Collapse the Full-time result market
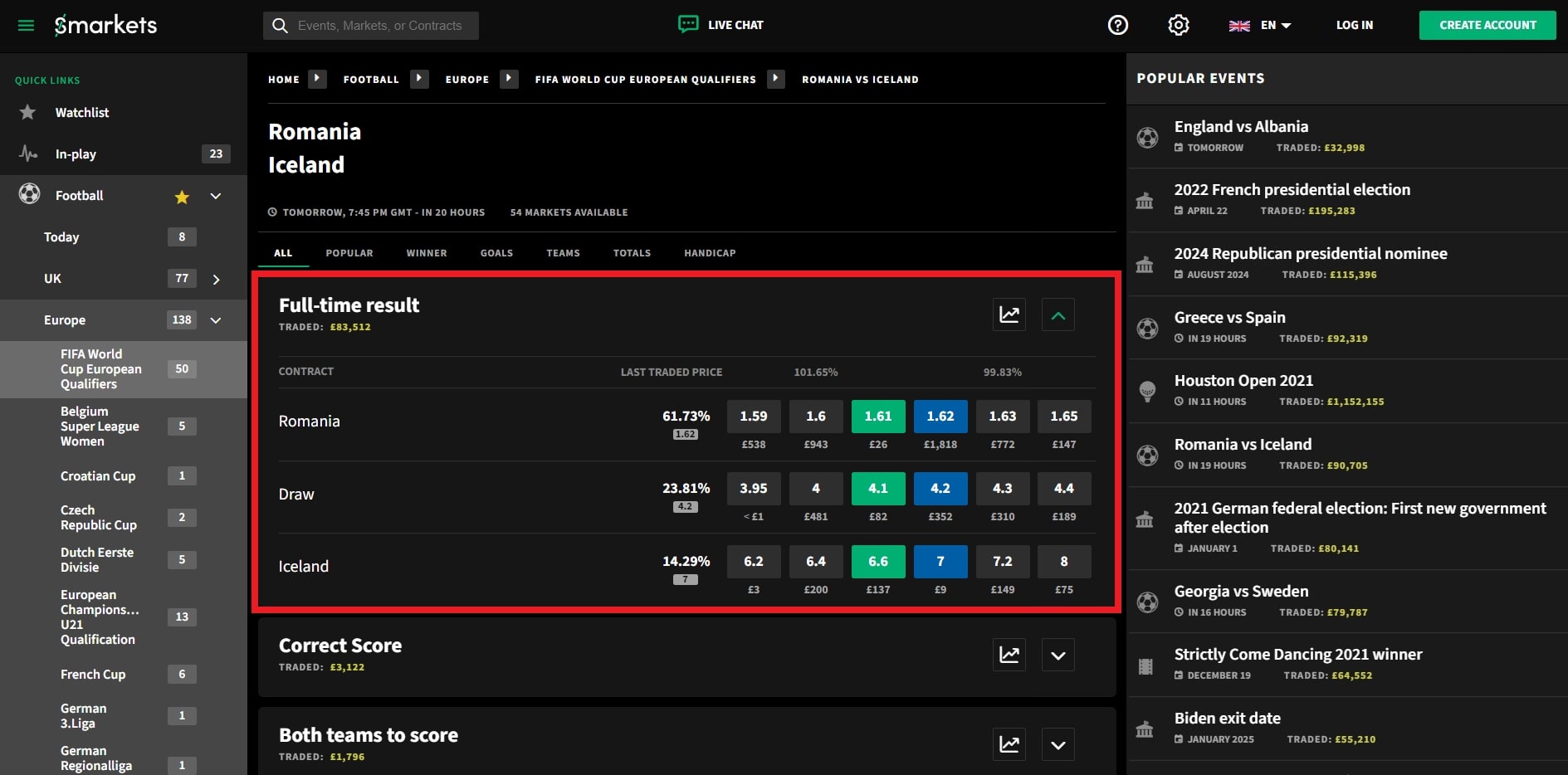The image size is (1568, 775). 1058,314
